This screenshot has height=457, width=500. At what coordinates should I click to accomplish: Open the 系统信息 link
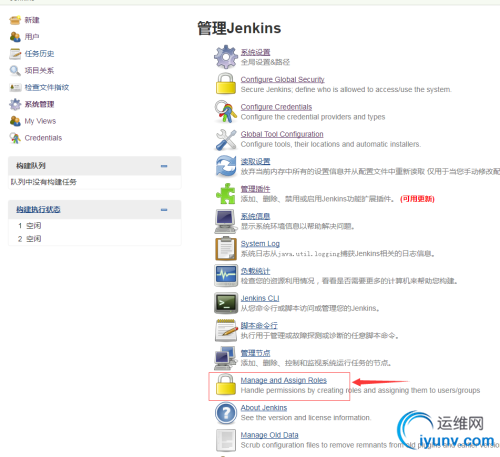coord(255,216)
